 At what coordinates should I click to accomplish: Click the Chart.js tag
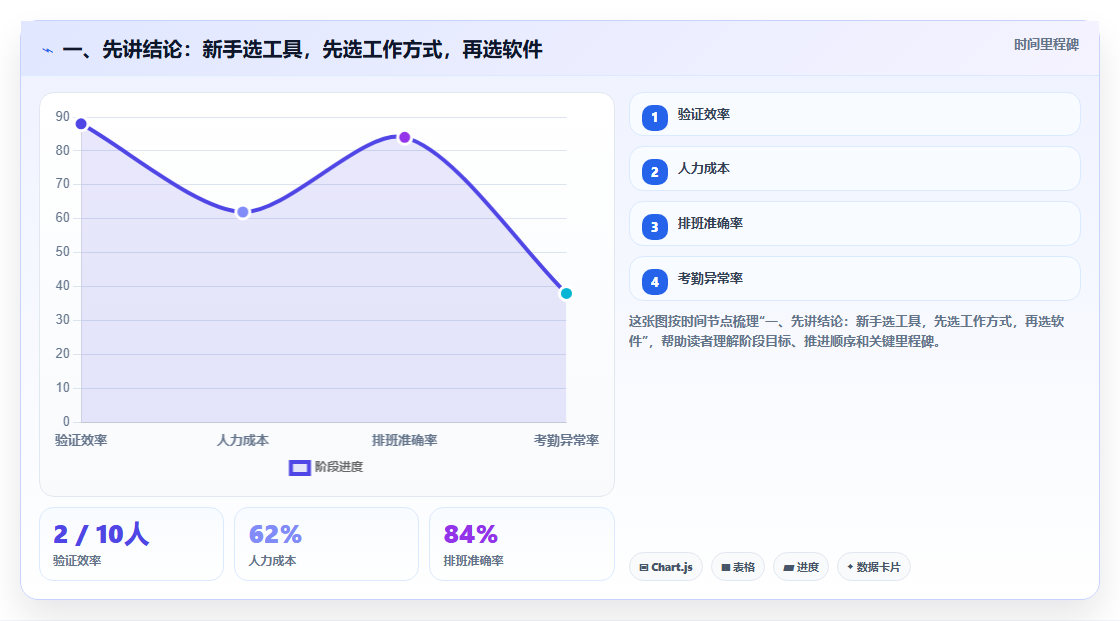click(666, 567)
